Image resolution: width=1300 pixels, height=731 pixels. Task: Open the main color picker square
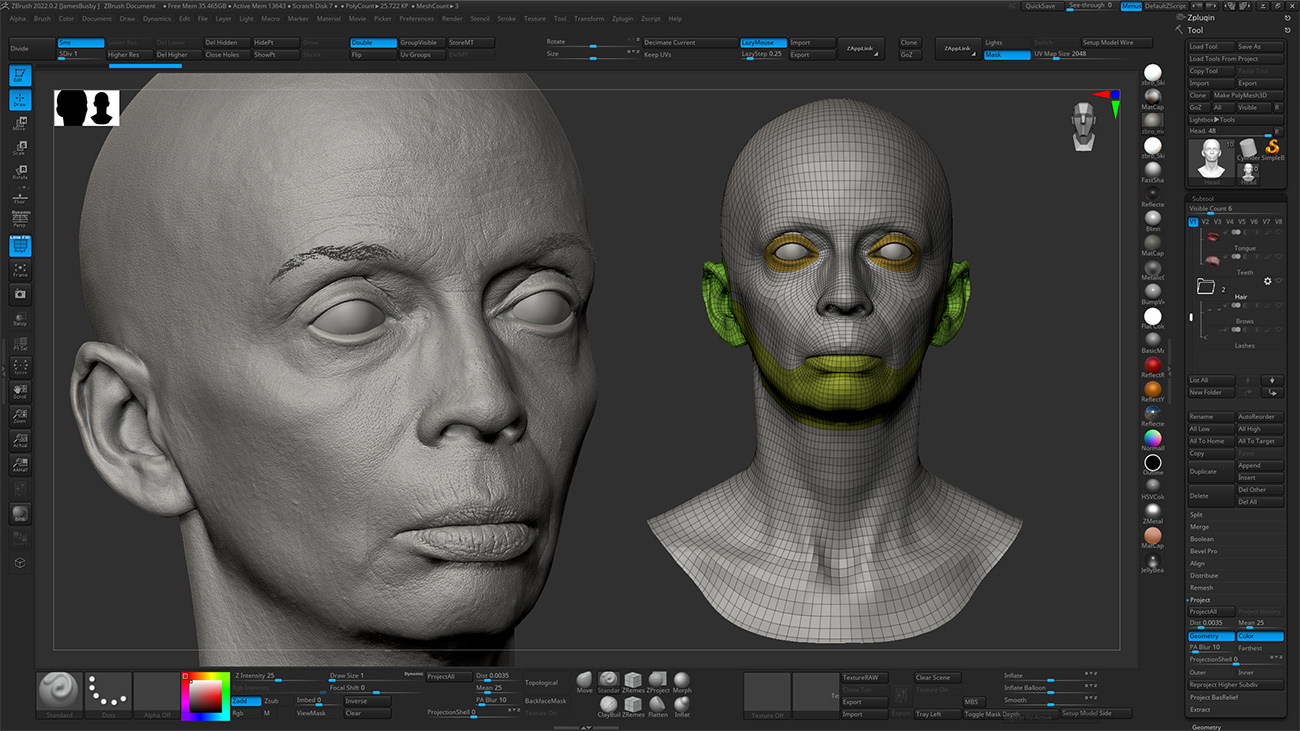tap(207, 697)
